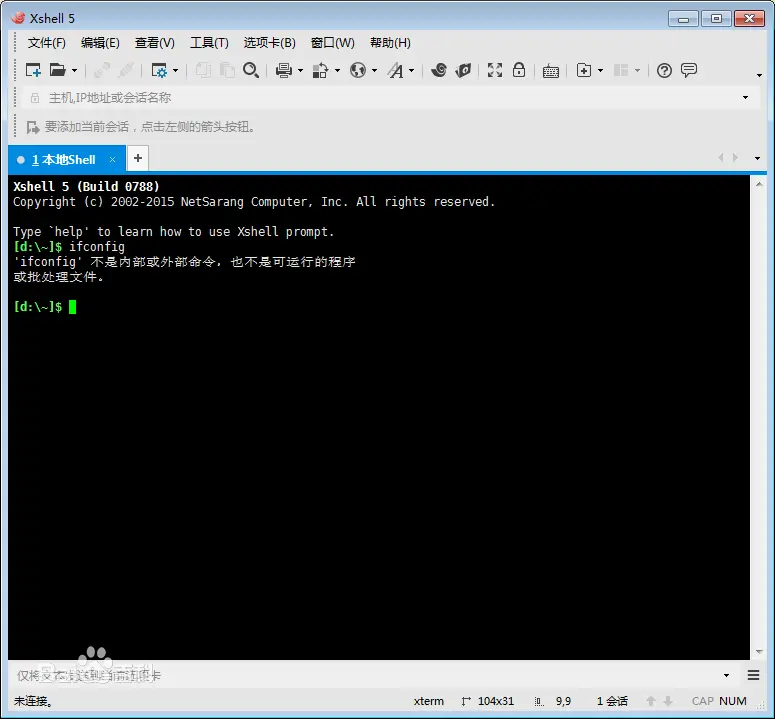Click the NUM indicator in status bar
Image resolution: width=775 pixels, height=719 pixels.
[x=732, y=701]
